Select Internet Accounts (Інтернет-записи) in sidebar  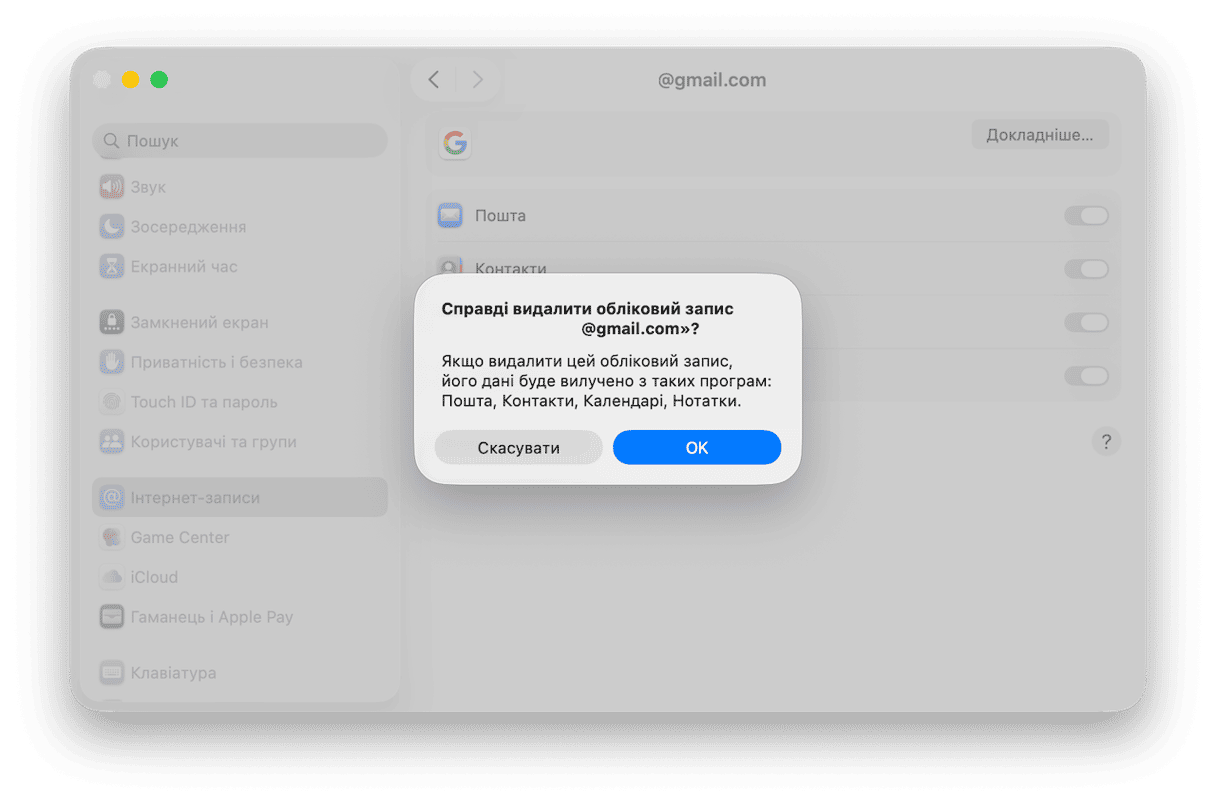click(240, 497)
